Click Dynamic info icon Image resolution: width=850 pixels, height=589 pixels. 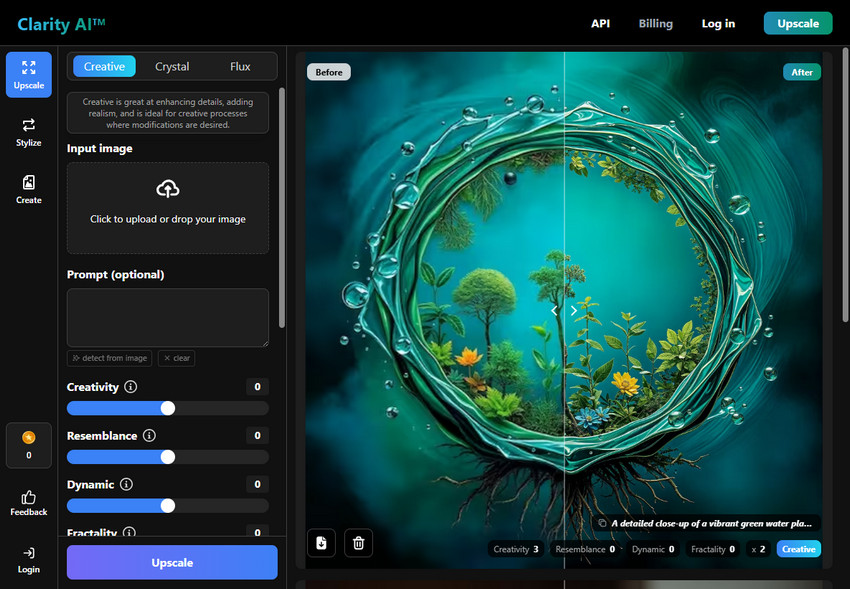click(x=126, y=484)
